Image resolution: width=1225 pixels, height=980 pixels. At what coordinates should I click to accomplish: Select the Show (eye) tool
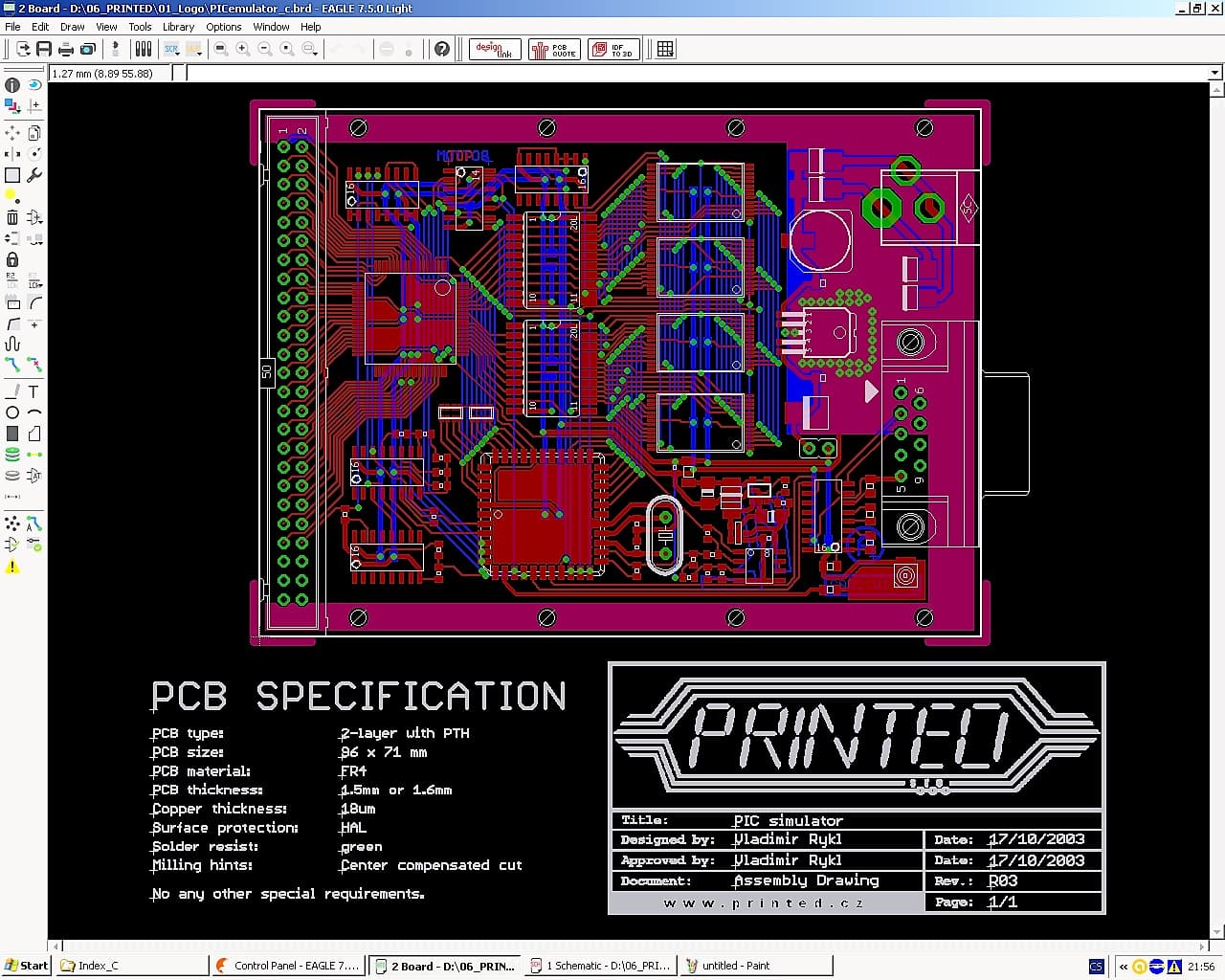[x=34, y=85]
